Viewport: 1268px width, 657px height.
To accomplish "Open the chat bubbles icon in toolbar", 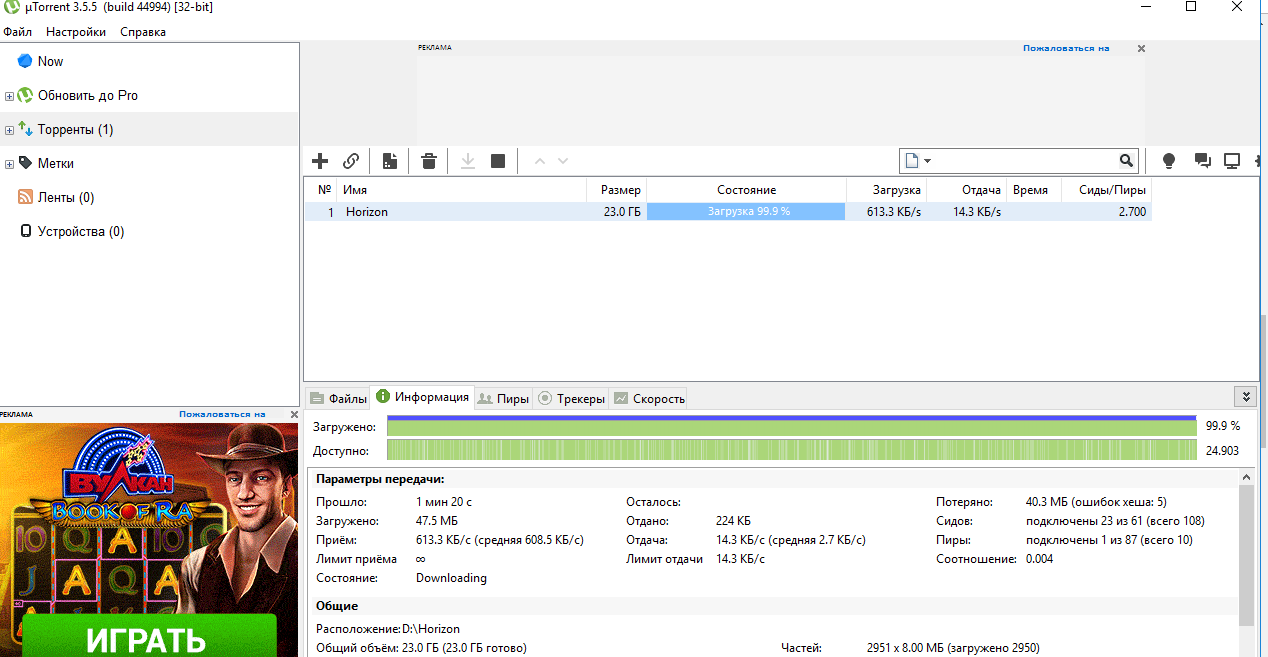I will (x=1202, y=161).
